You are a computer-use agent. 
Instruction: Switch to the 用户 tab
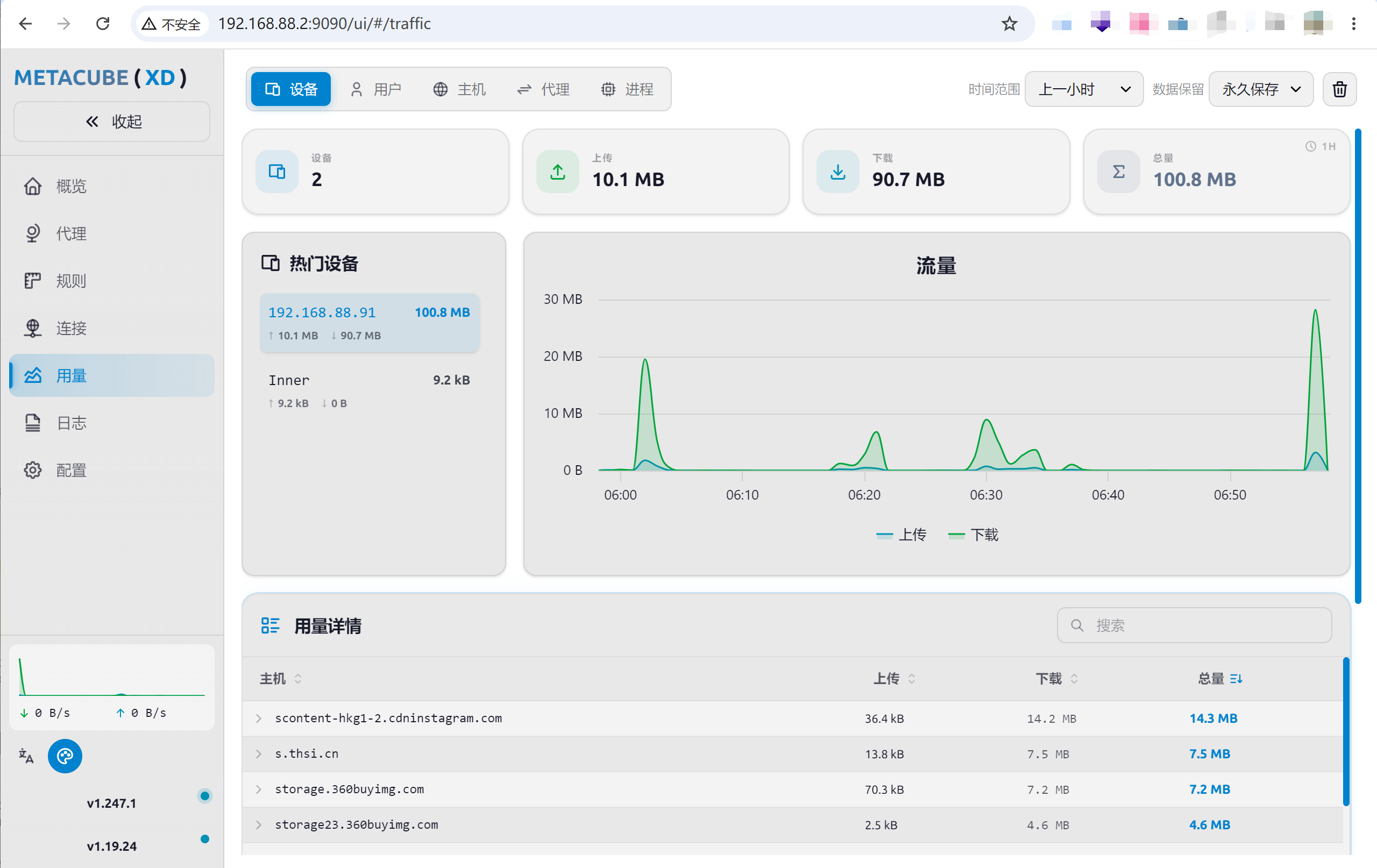click(375, 89)
